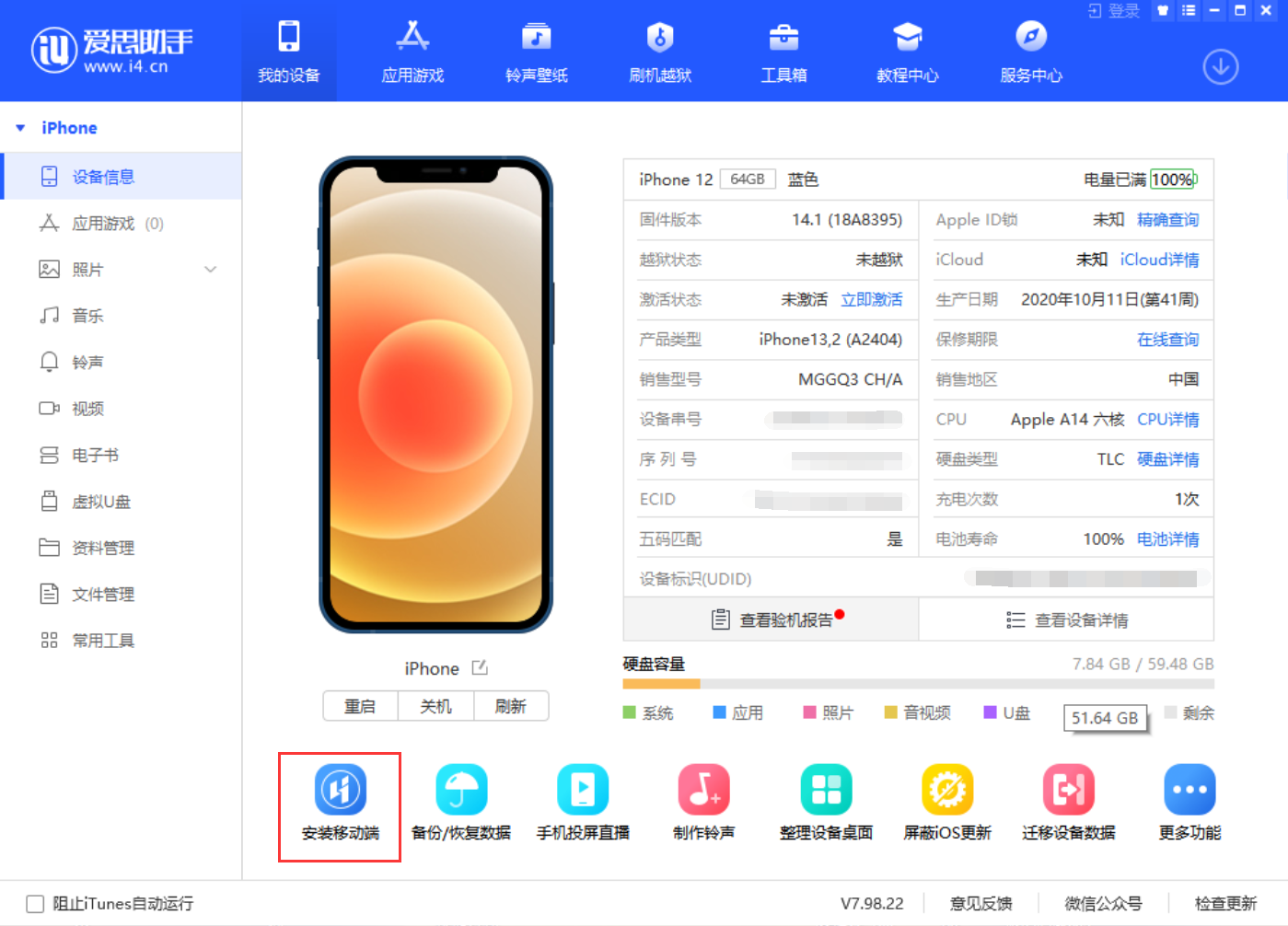The height and width of the screenshot is (926, 1288).
Task: Select 虚拟U盘 in sidebar
Action: coord(122,502)
